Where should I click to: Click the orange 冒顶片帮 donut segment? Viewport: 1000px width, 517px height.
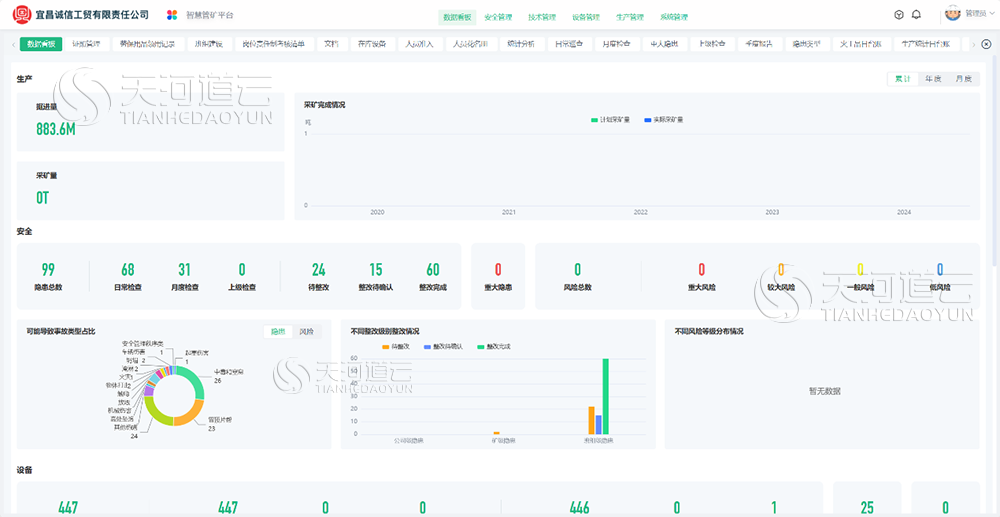pyautogui.click(x=191, y=414)
